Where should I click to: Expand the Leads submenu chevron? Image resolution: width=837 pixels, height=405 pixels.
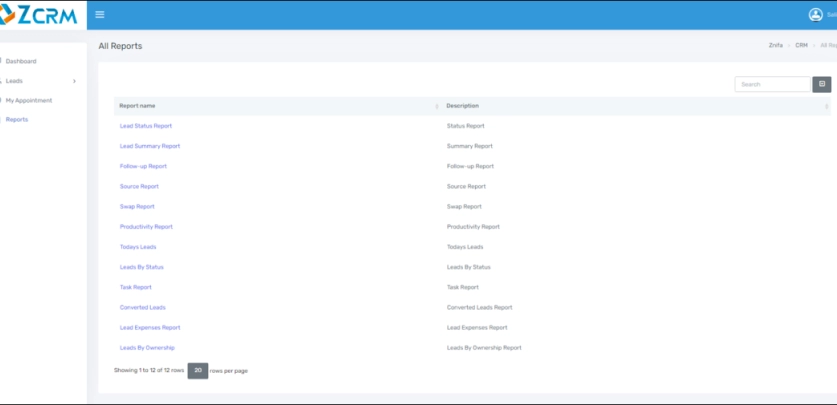[x=74, y=81]
